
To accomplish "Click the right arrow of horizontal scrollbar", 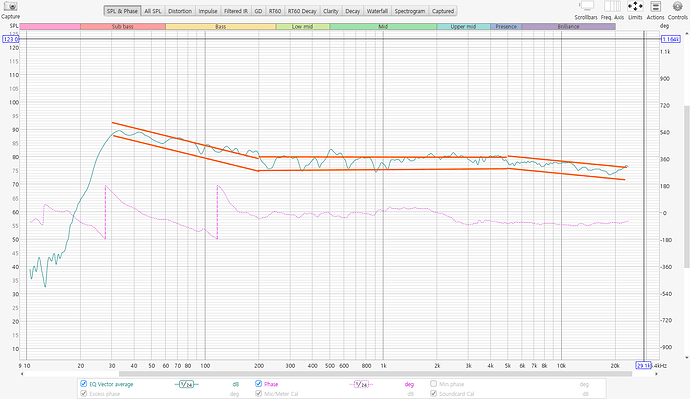I will click(x=656, y=374).
